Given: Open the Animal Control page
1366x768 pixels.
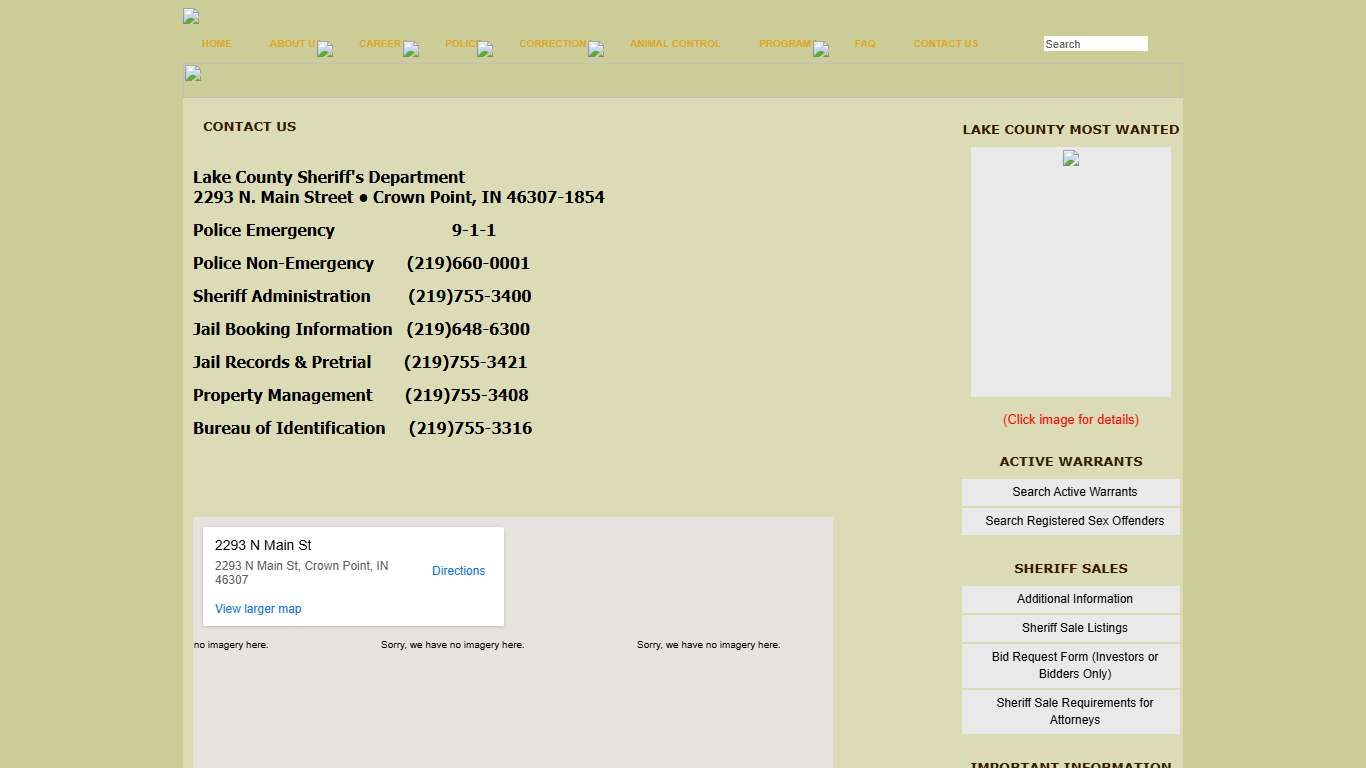Looking at the screenshot, I should click(675, 44).
